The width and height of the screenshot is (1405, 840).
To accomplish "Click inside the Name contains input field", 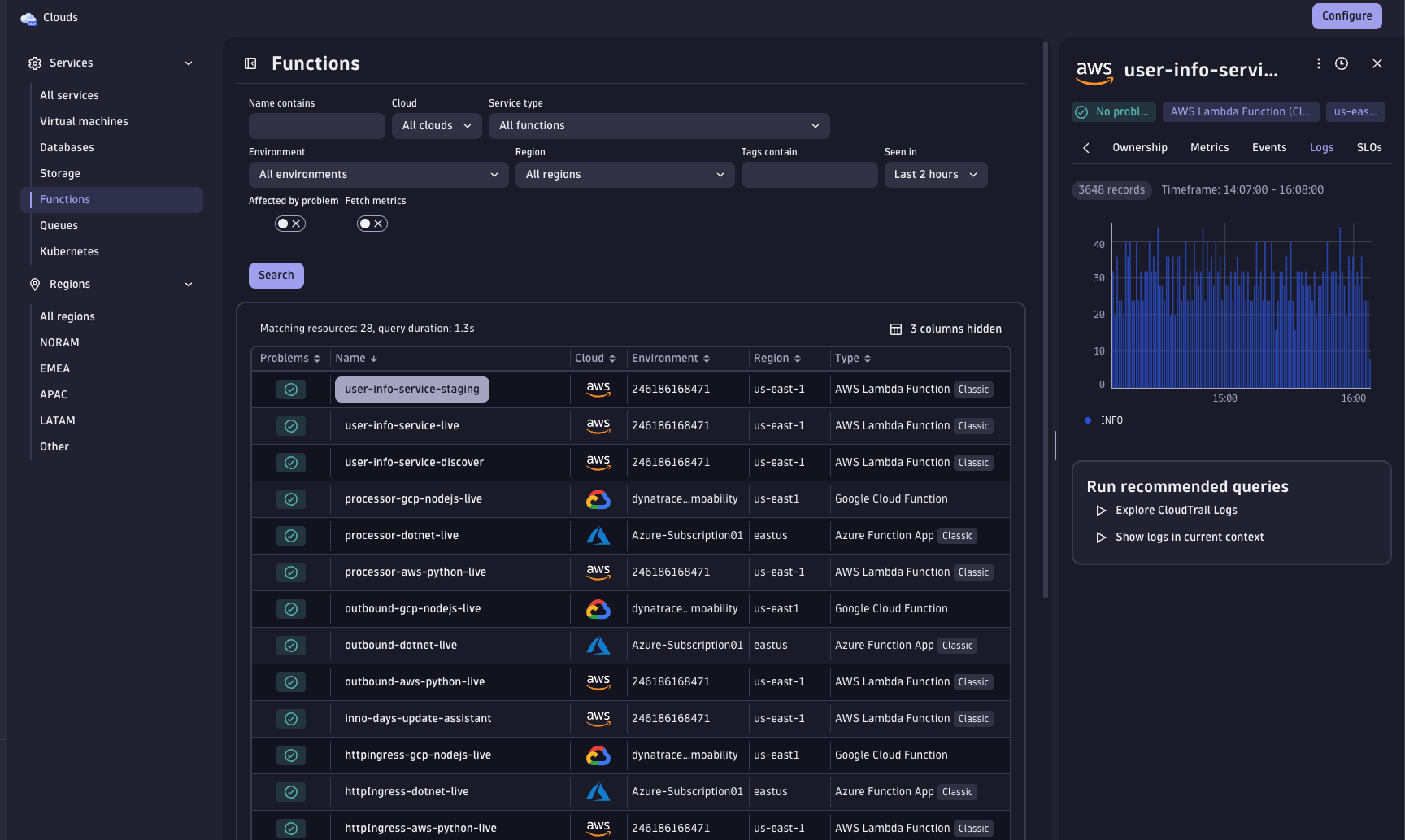I will coord(316,125).
